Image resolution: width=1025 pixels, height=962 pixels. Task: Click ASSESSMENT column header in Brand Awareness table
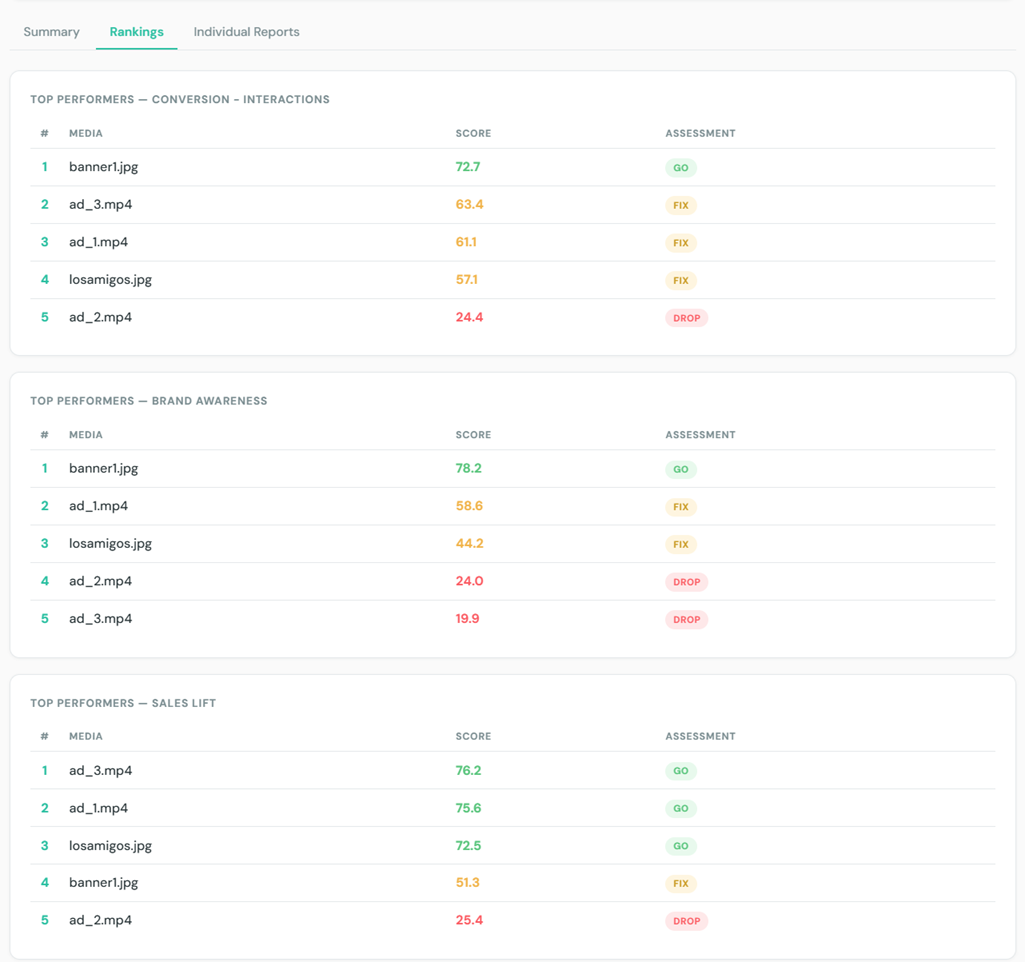pos(700,435)
